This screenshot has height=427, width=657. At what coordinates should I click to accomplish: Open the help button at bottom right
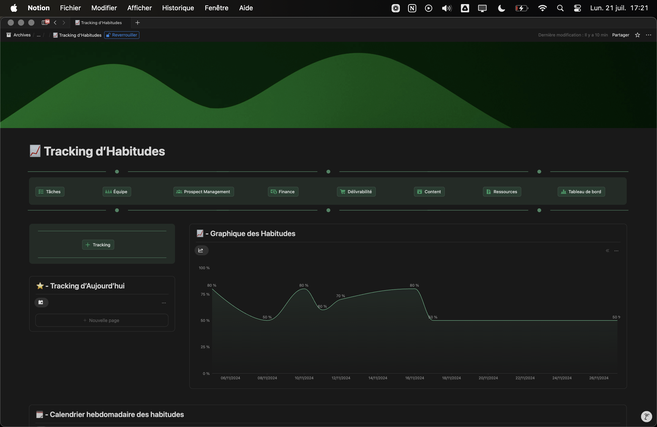pos(646,416)
